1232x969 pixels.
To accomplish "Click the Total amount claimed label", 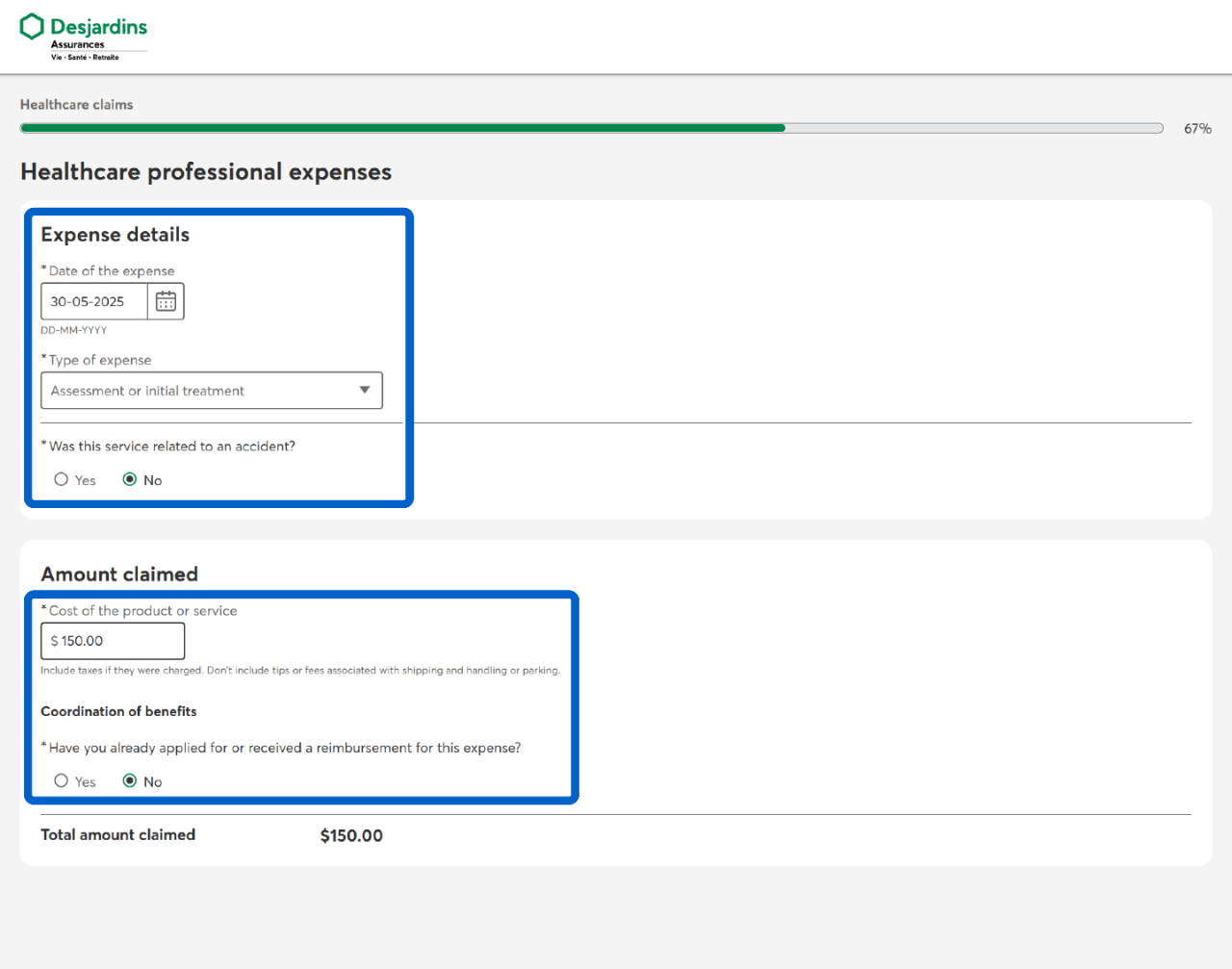I will (x=117, y=834).
